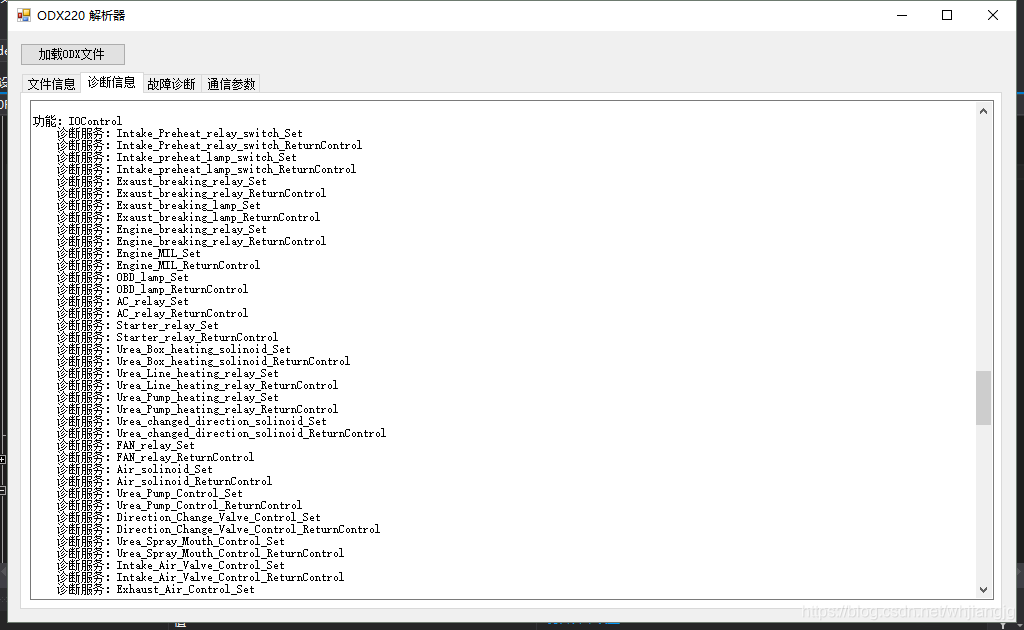This screenshot has height=630, width=1024.
Task: Click the Starter_relay_Set line
Action: pyautogui.click(x=138, y=325)
